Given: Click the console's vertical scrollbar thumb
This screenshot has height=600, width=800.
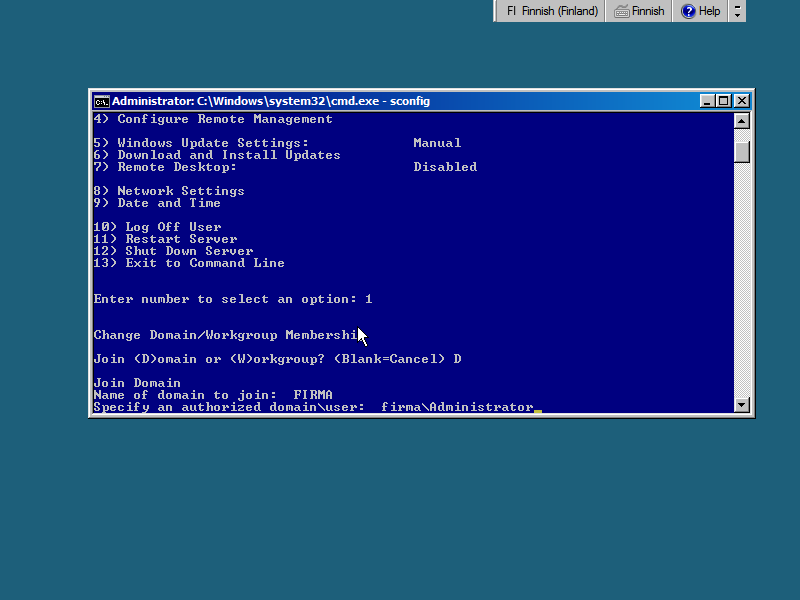Looking at the screenshot, I should click(741, 151).
